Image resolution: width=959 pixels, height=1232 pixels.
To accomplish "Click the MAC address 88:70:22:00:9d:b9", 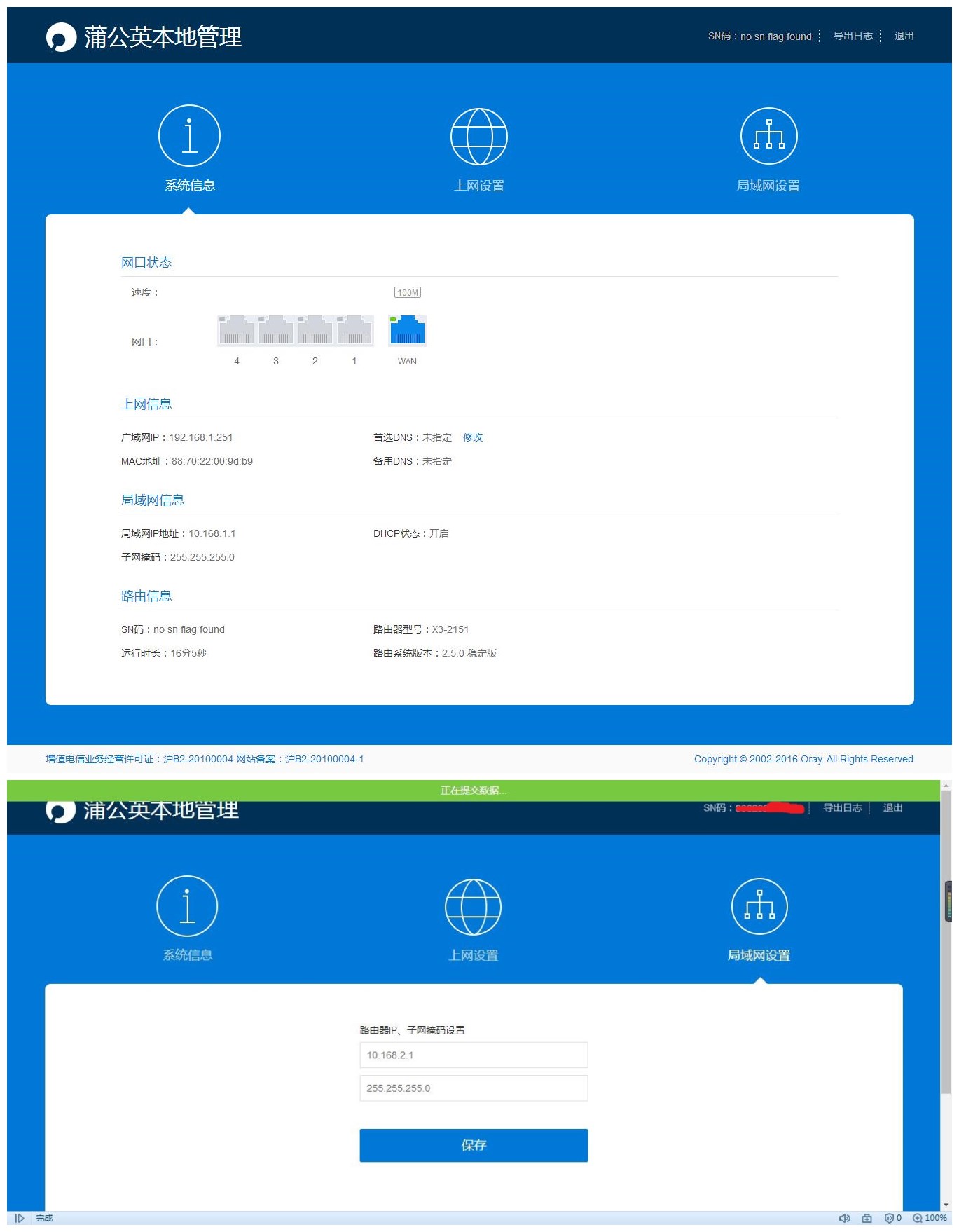I will point(212,461).
